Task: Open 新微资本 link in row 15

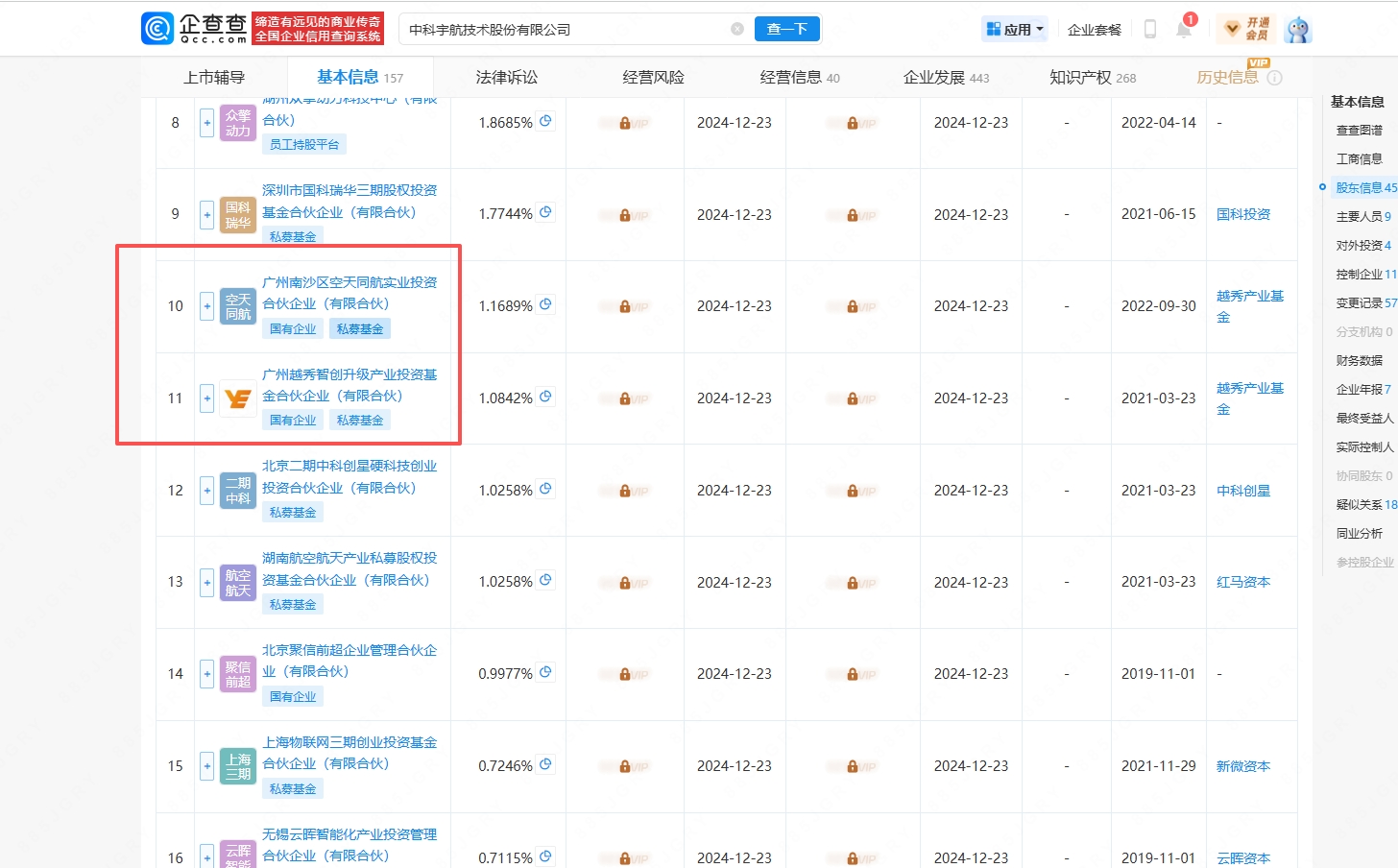Action: pyautogui.click(x=1243, y=766)
